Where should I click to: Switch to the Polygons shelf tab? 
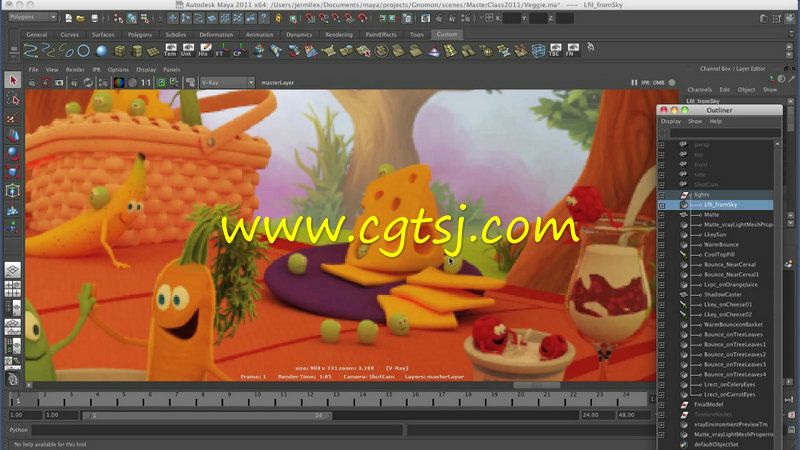pyautogui.click(x=140, y=35)
